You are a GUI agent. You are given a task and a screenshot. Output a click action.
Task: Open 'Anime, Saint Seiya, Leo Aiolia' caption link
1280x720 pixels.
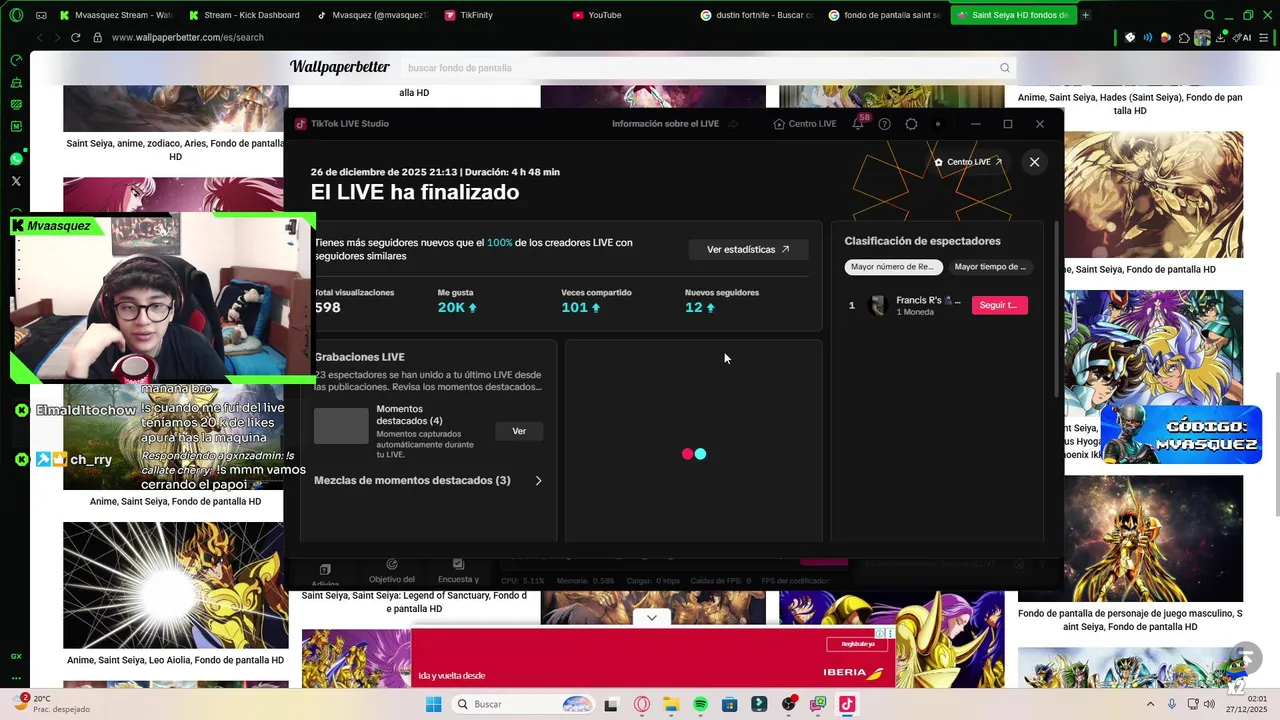175,660
